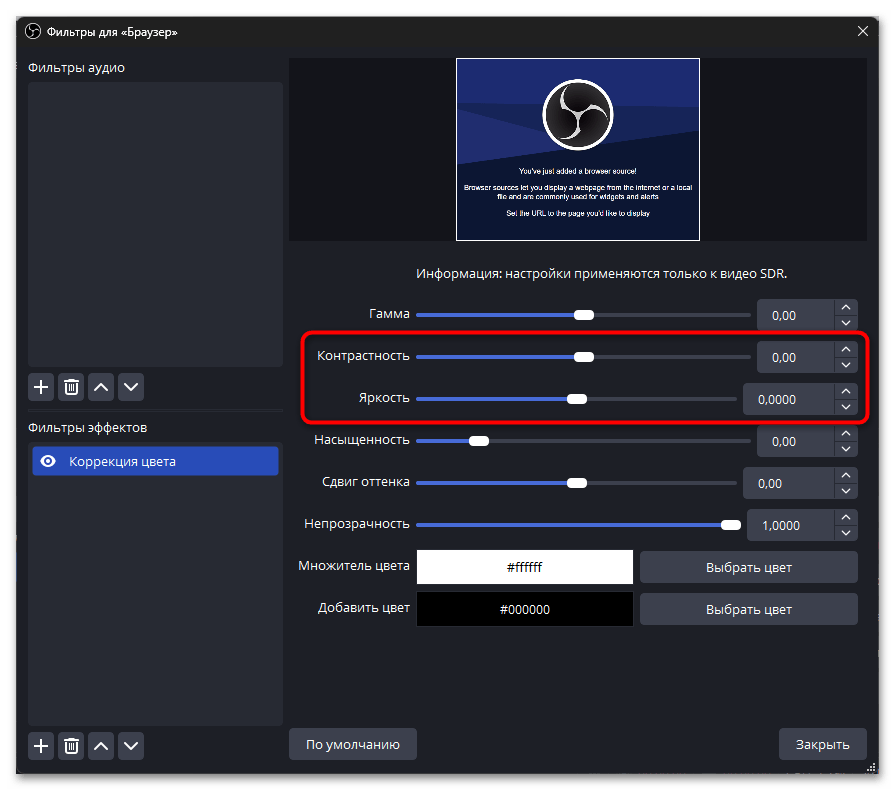The width and height of the screenshot is (895, 790).
Task: Decrease Контрастность value with down arrow
Action: [846, 365]
